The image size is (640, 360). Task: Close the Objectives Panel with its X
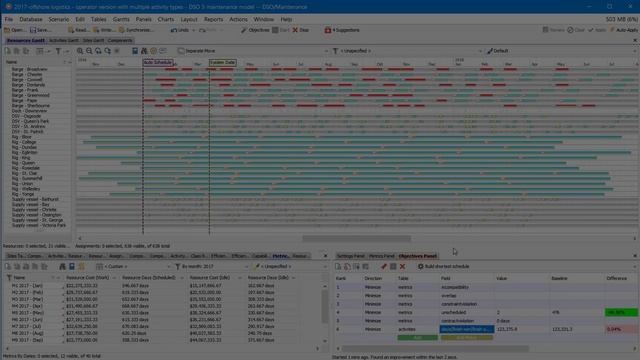635,256
